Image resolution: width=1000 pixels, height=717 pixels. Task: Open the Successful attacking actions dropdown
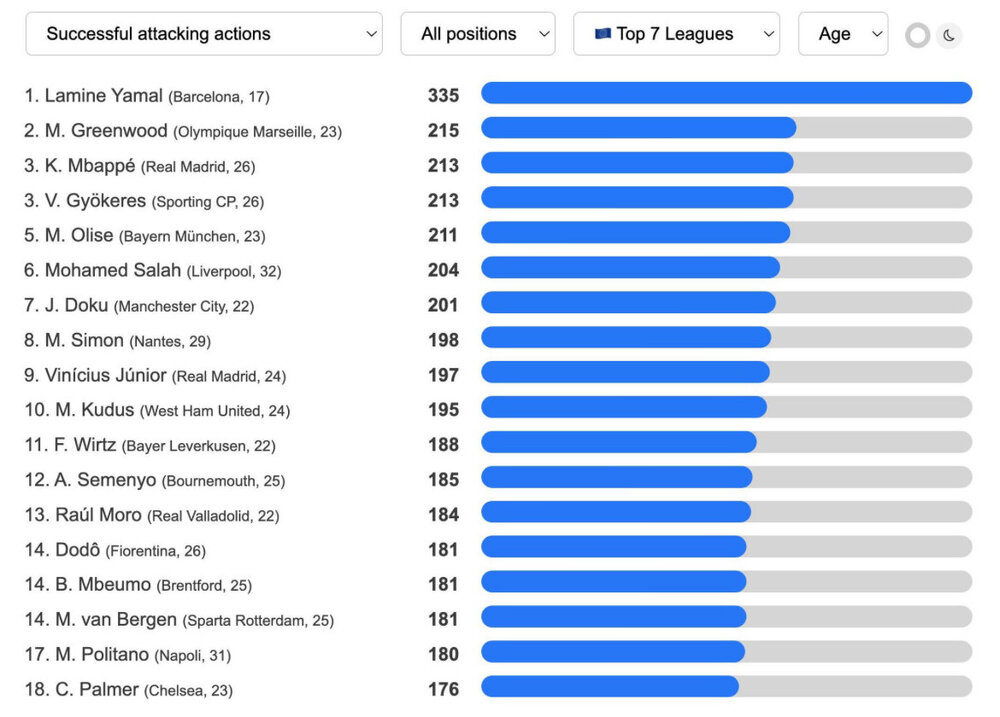[204, 34]
